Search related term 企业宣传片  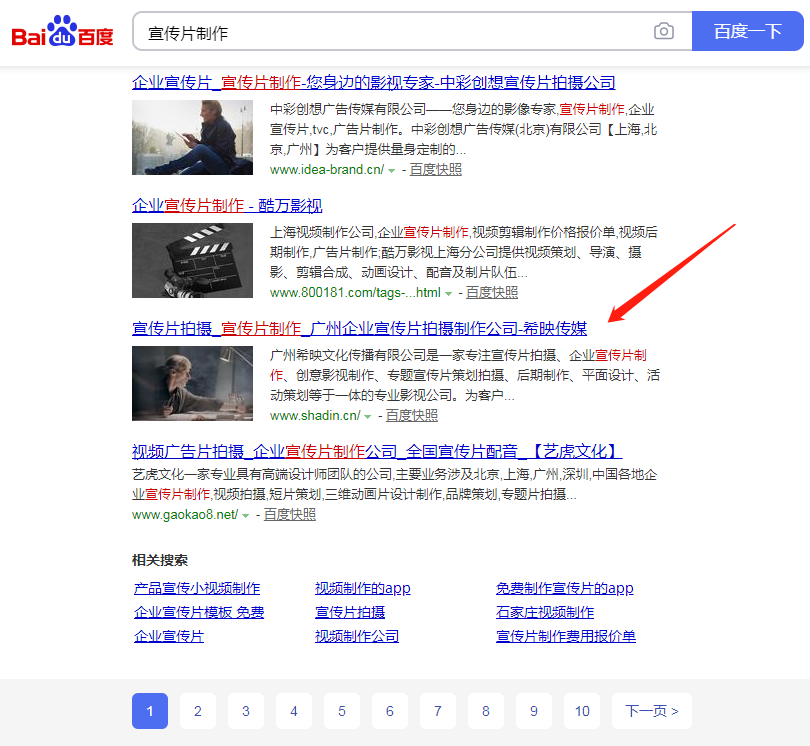pyautogui.click(x=169, y=636)
